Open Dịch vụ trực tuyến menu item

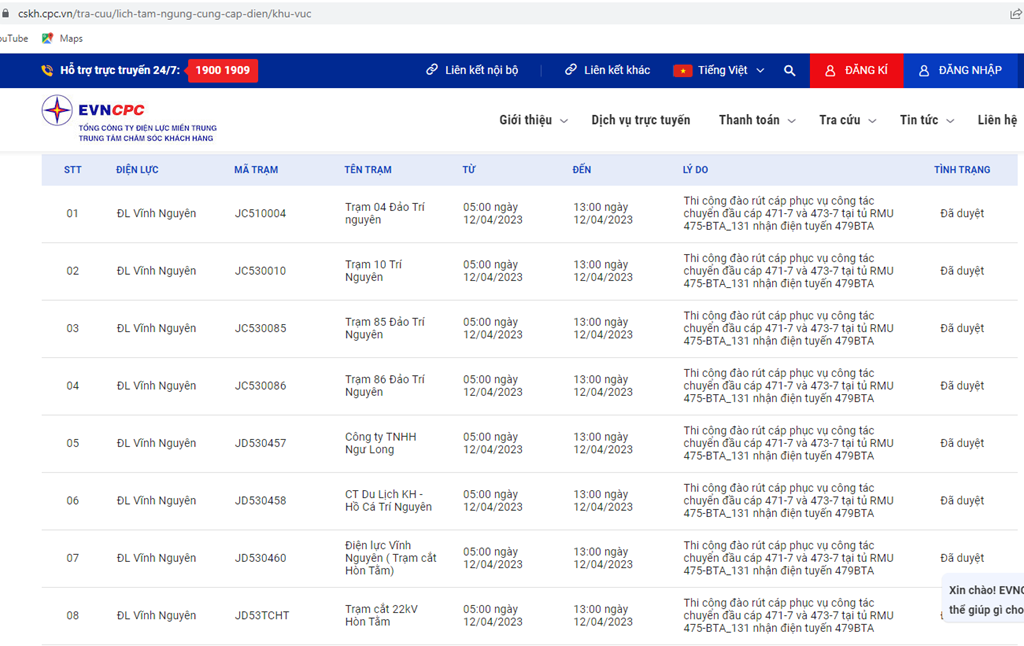640,120
